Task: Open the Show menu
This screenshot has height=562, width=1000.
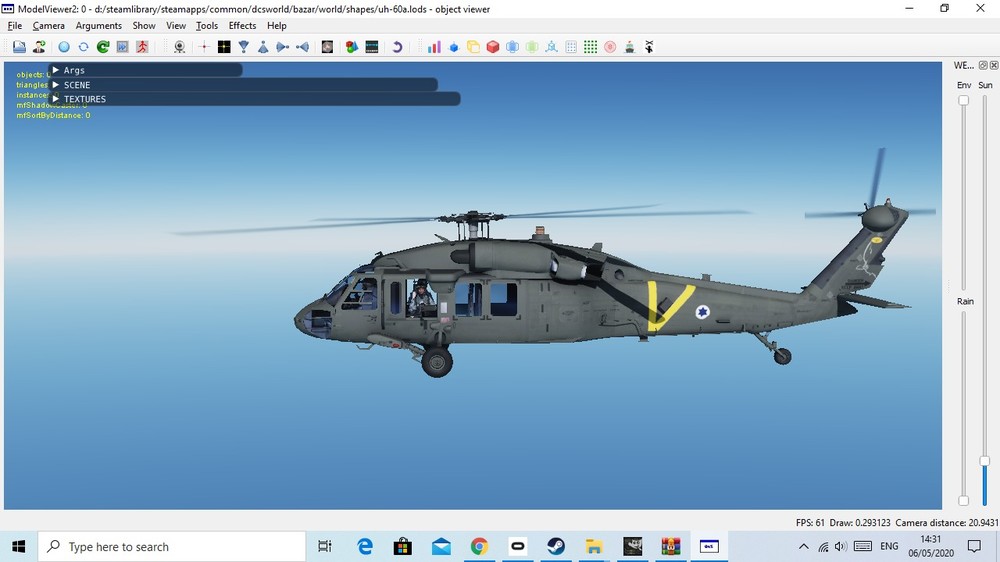Action: point(143,26)
